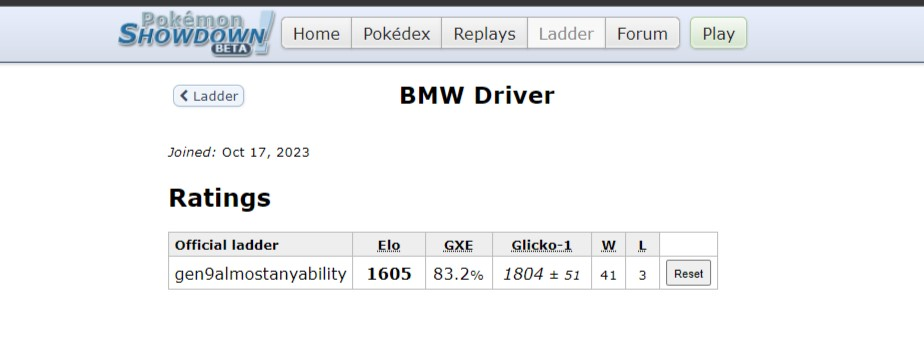Click the Pokémon Showdown logo
Viewport: 924px width, 360px height.
click(x=196, y=34)
